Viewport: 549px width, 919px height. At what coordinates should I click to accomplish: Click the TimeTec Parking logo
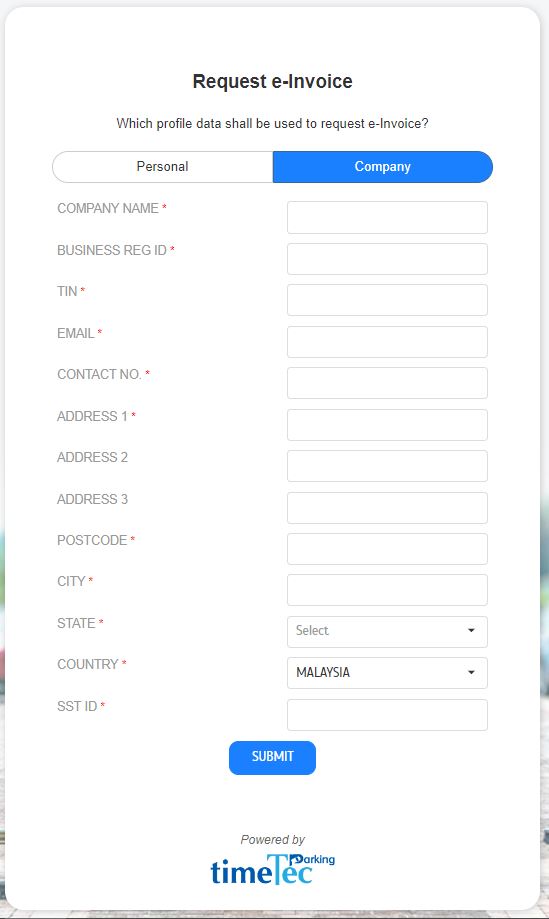coord(272,869)
